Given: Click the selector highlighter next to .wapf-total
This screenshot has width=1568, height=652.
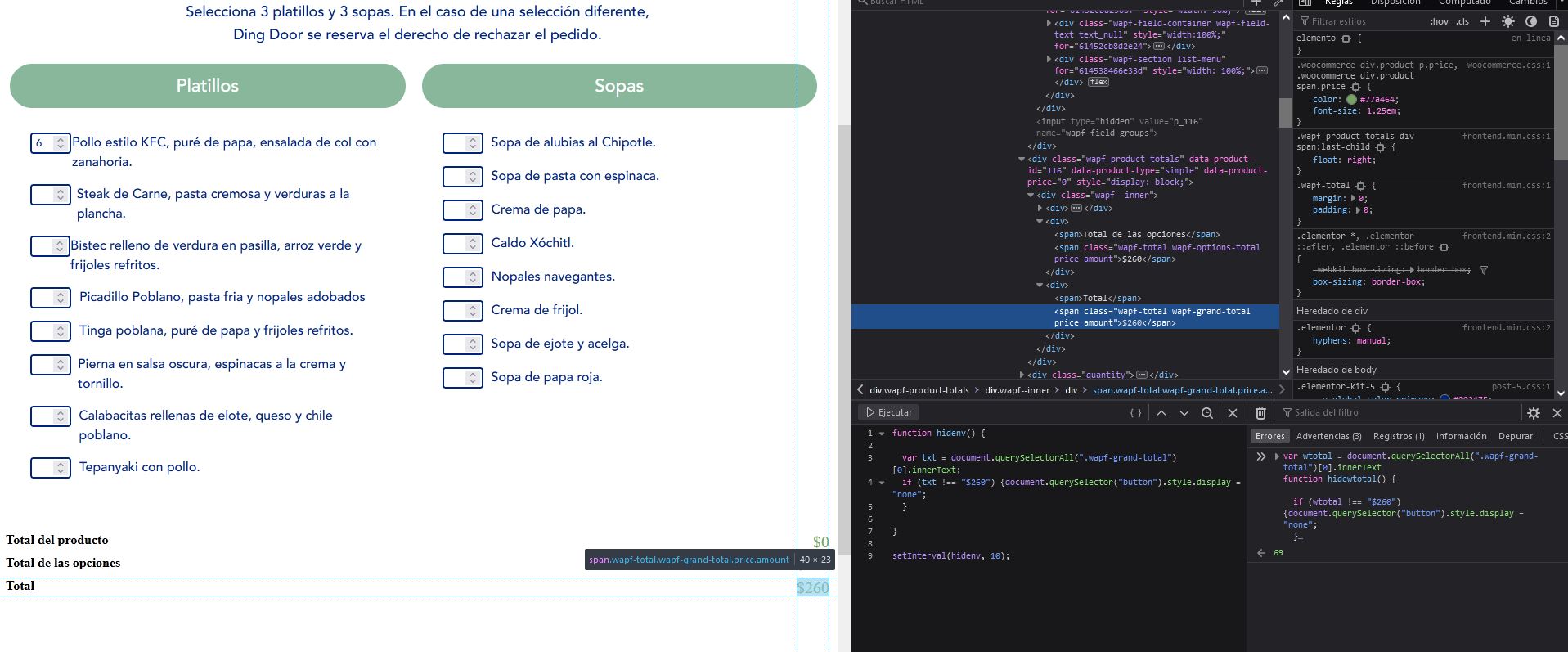Looking at the screenshot, I should coord(1360,186).
